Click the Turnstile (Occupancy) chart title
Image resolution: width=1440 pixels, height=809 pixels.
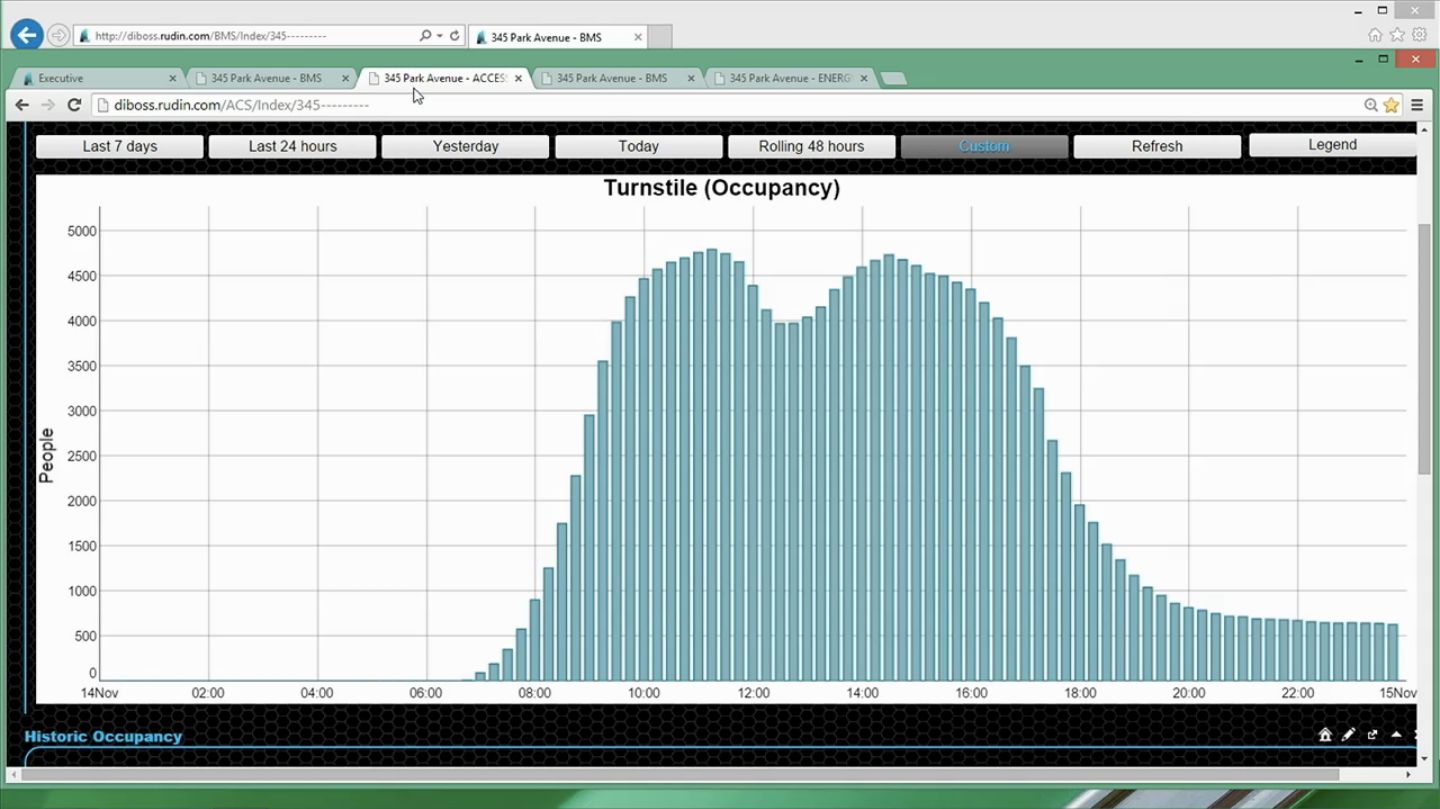click(722, 188)
